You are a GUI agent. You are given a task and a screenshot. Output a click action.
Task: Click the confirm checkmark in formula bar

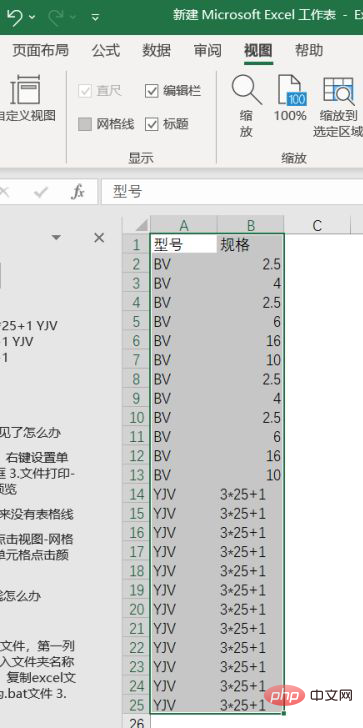pyautogui.click(x=41, y=192)
